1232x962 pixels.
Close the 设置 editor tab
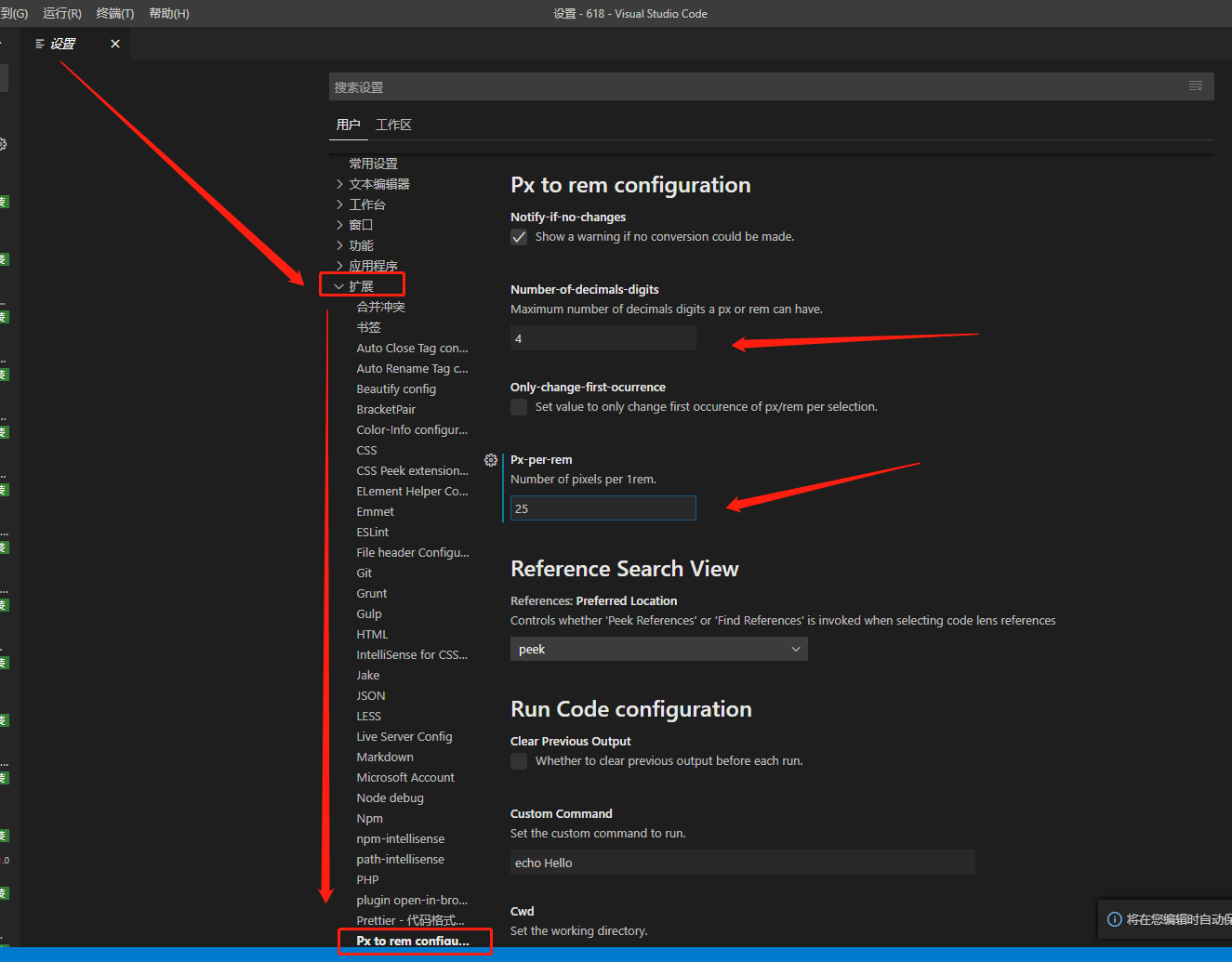(115, 44)
